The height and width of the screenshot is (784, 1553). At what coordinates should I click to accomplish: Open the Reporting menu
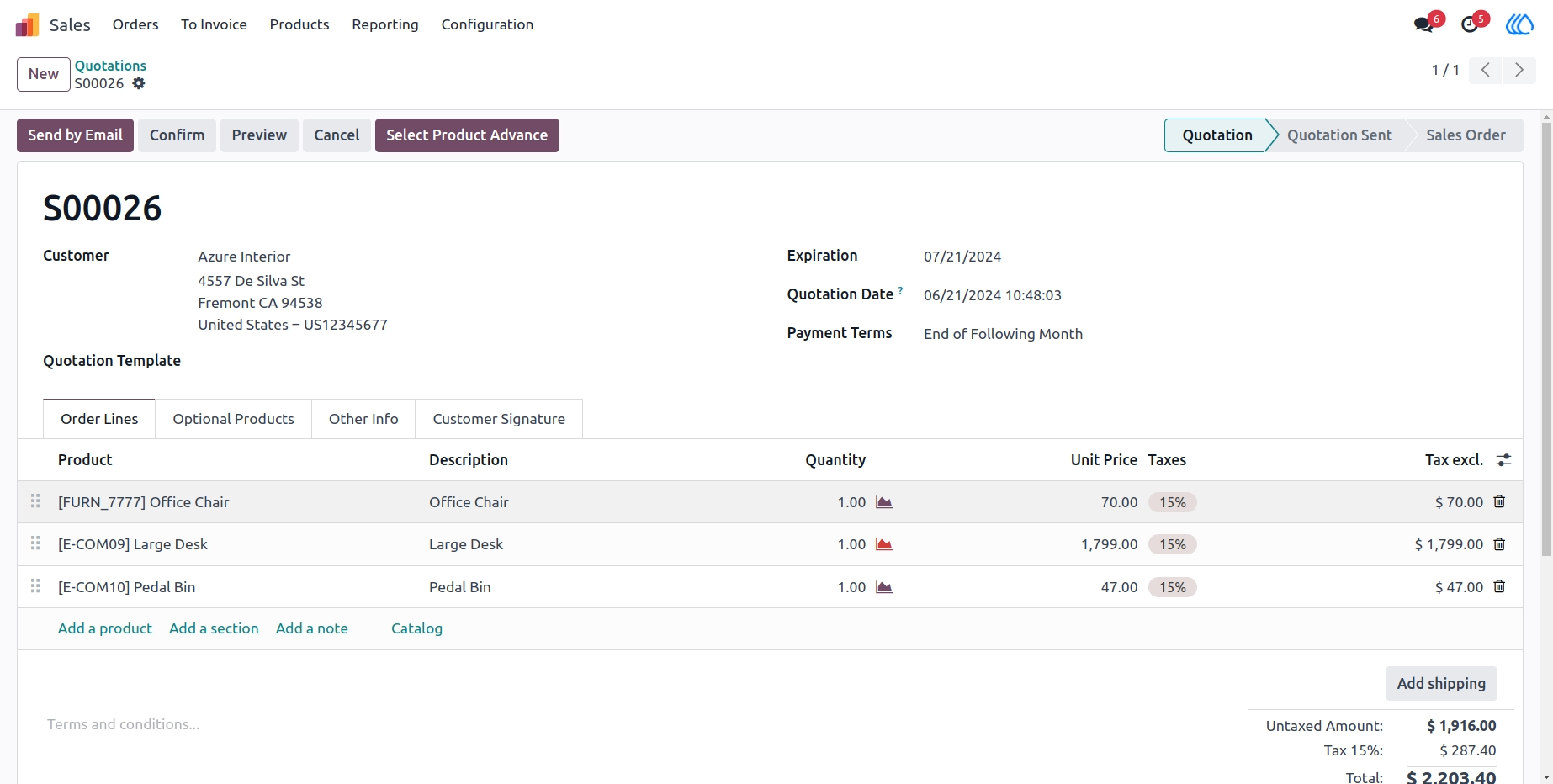385,24
